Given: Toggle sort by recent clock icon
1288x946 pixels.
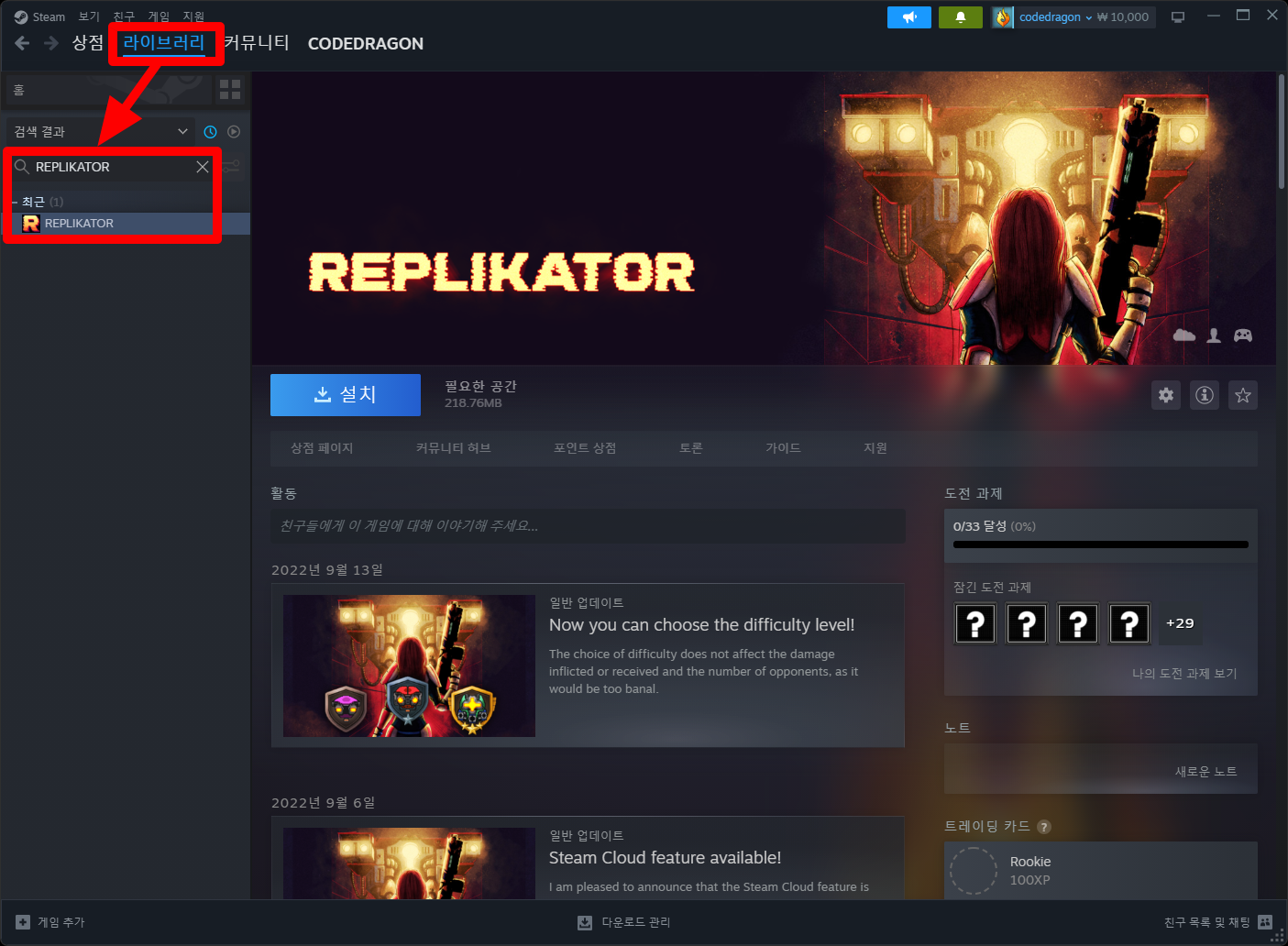Looking at the screenshot, I should click(x=210, y=132).
